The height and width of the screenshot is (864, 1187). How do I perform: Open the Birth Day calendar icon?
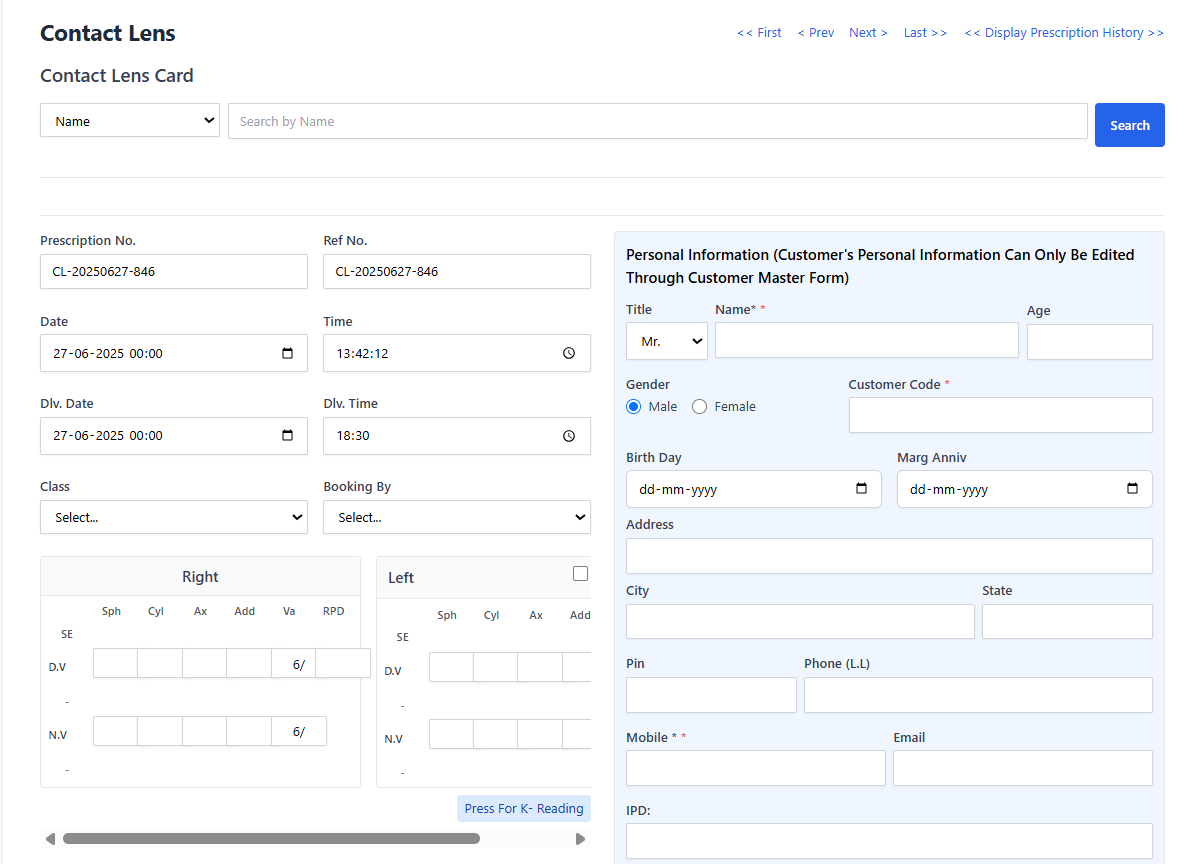click(861, 488)
